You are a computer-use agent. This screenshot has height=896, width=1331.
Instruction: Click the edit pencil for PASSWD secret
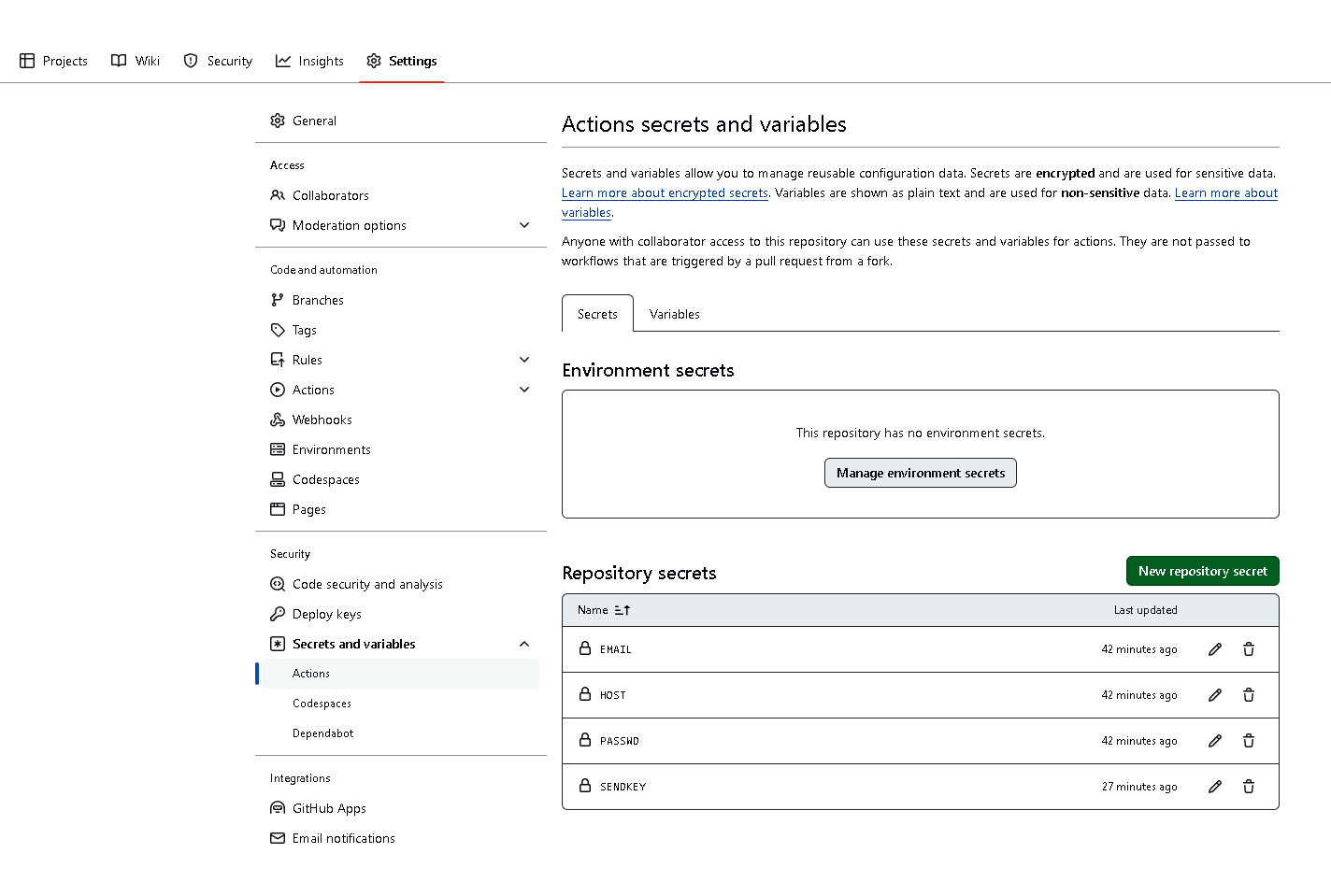point(1215,741)
